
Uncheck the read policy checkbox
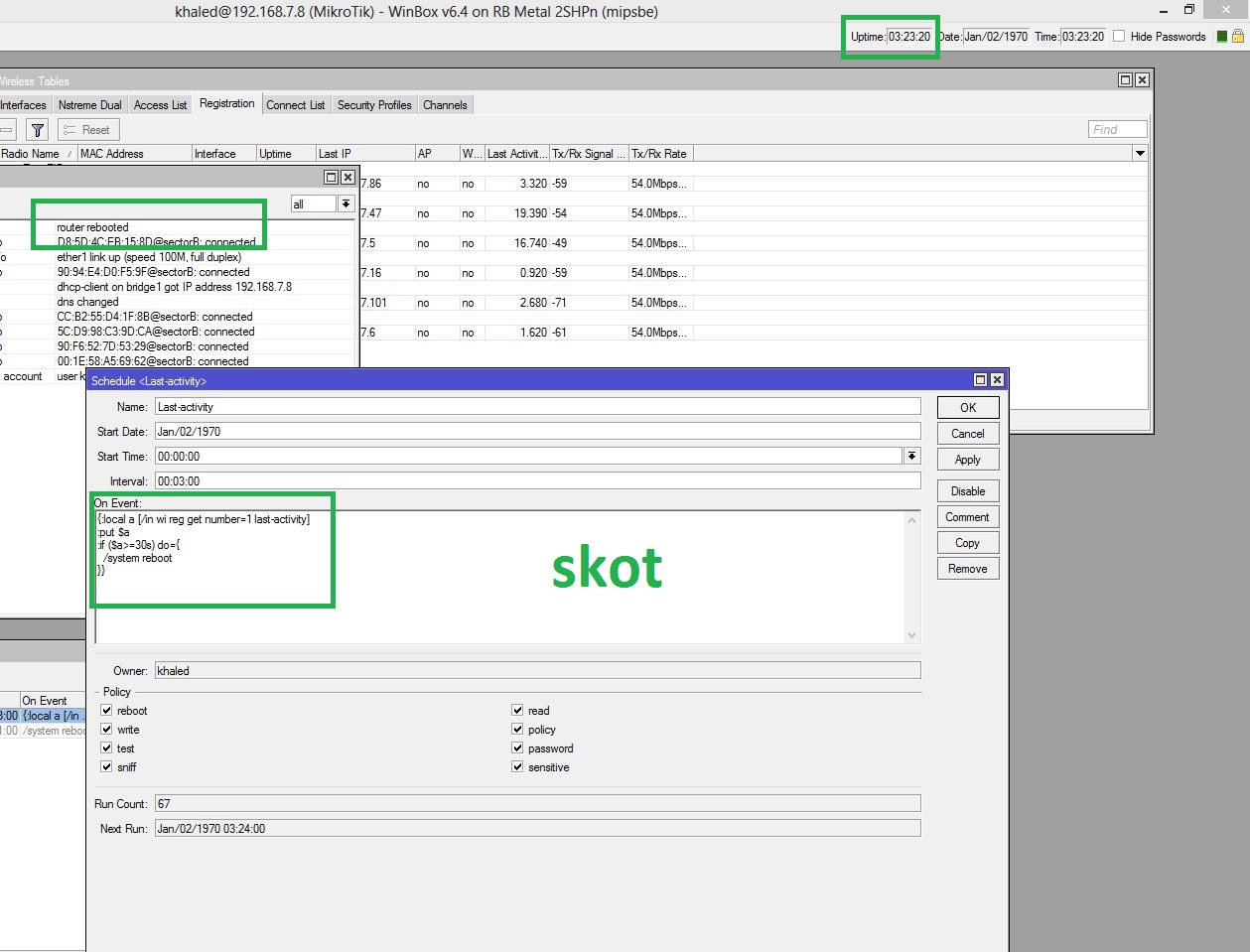(517, 710)
